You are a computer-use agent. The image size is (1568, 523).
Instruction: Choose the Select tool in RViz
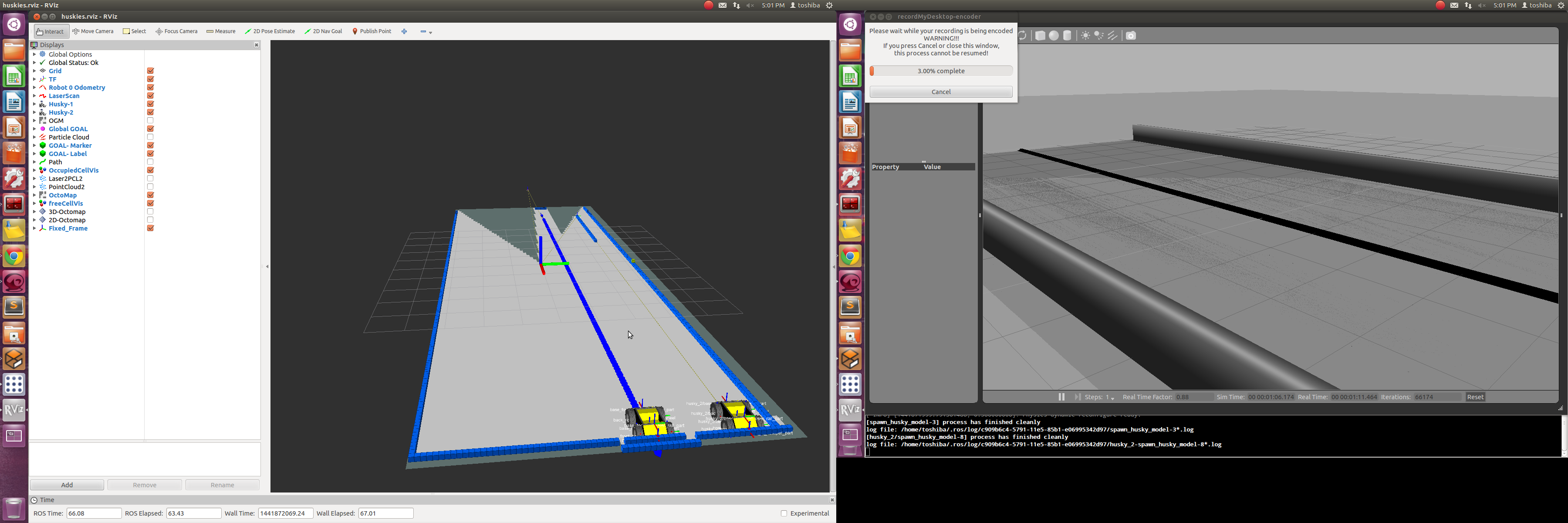click(x=135, y=31)
